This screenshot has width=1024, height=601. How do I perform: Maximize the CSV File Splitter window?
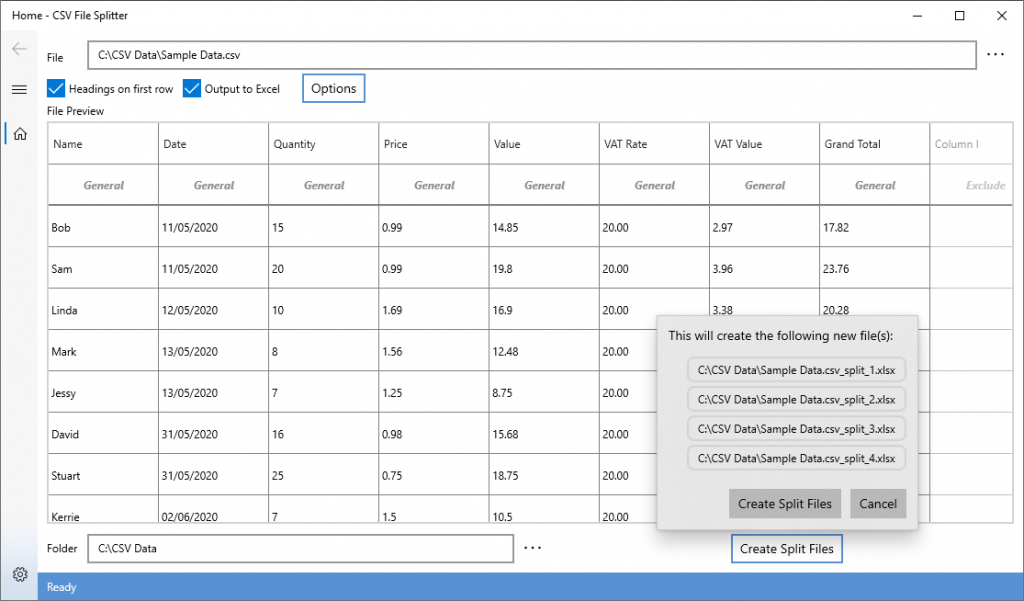[959, 15]
